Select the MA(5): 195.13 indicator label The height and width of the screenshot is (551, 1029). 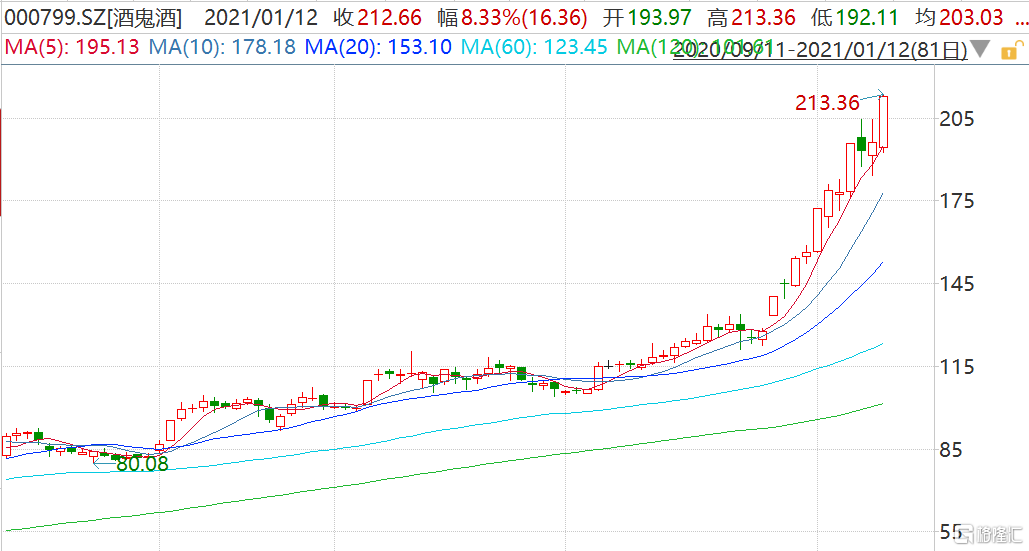point(72,47)
